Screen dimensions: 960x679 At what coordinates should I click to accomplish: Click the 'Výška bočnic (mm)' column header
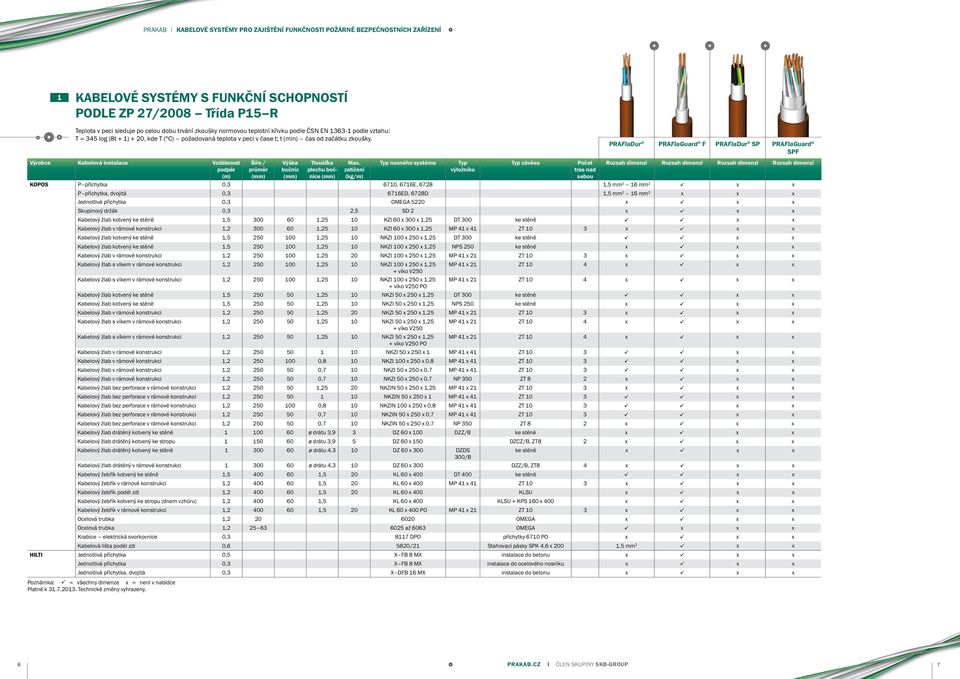click(x=290, y=169)
